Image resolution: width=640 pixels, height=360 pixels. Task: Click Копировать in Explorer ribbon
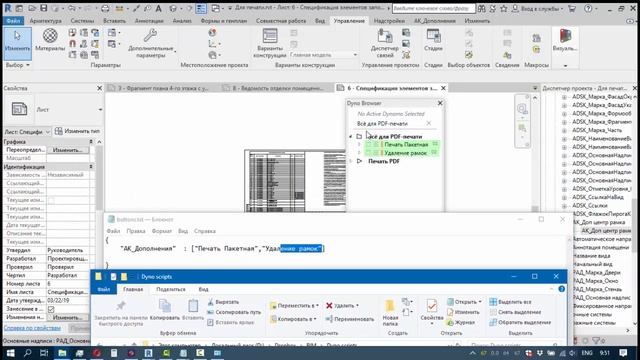pyautogui.click(x=165, y=309)
